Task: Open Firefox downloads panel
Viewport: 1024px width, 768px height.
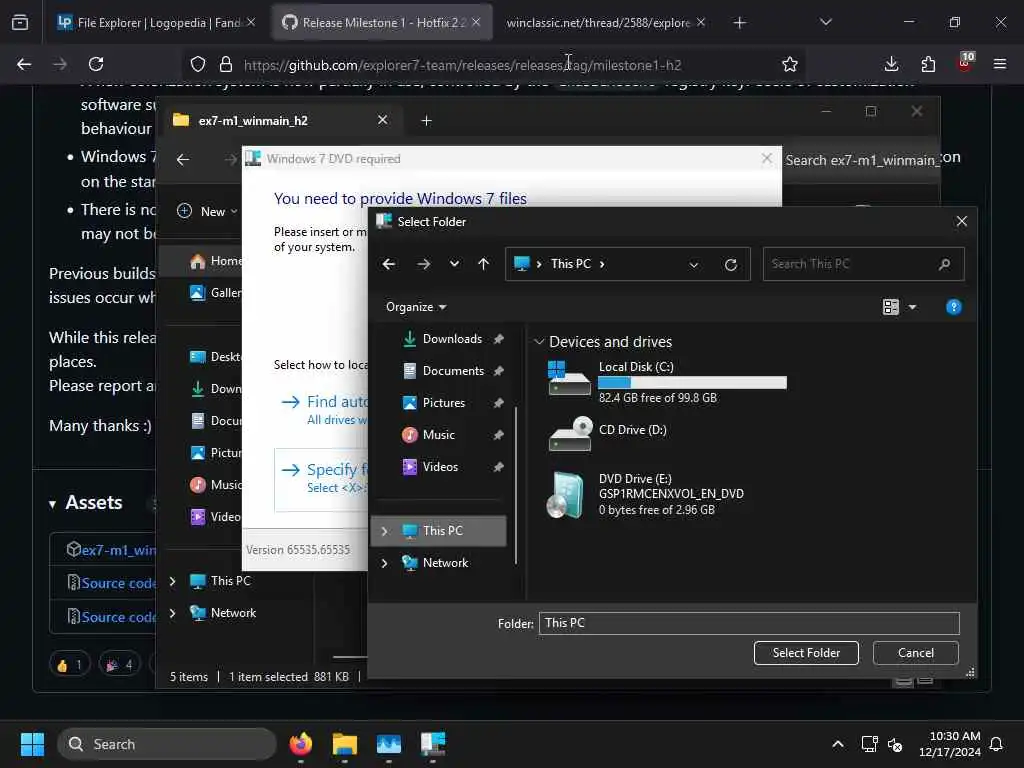Action: [x=891, y=64]
